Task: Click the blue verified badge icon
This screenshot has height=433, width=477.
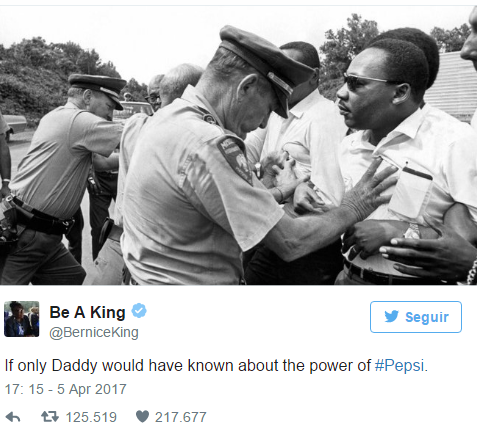Action: [x=139, y=311]
